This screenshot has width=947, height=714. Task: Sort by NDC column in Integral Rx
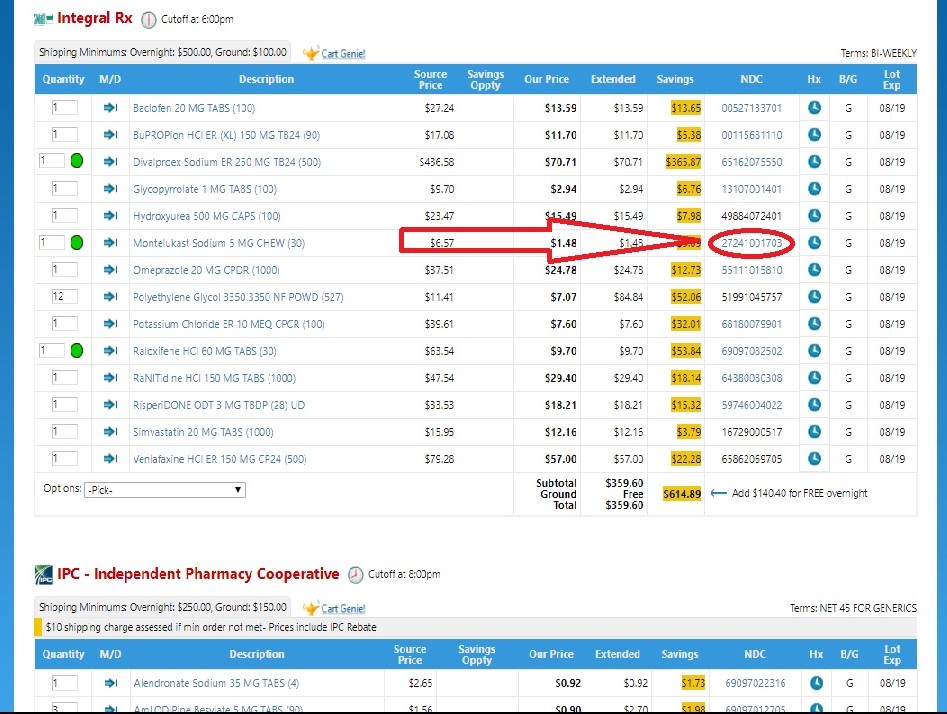point(751,79)
